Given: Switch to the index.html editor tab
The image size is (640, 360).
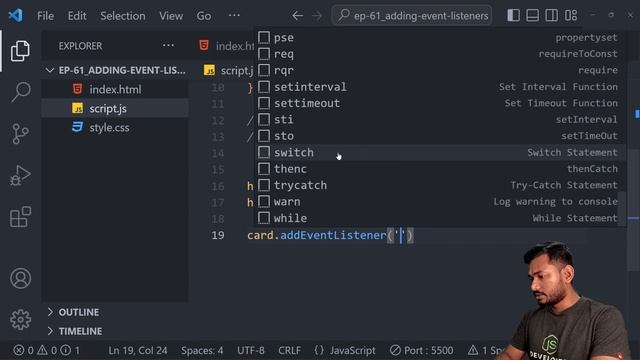Looking at the screenshot, I should coord(226,46).
